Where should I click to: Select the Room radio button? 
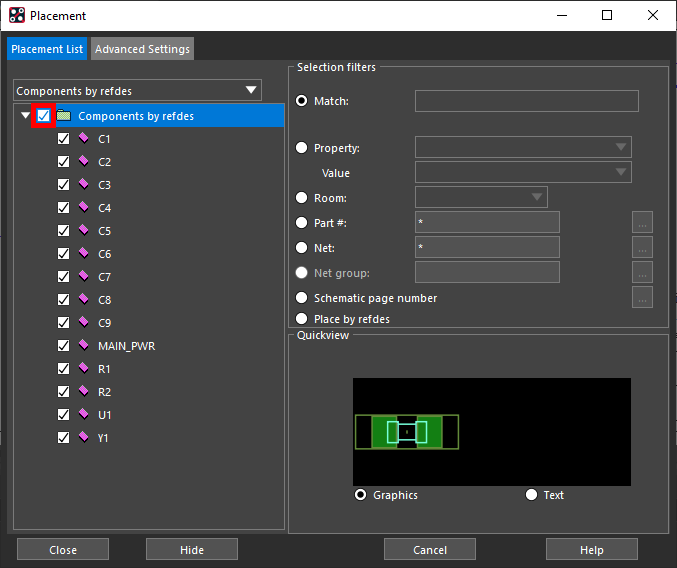click(301, 198)
